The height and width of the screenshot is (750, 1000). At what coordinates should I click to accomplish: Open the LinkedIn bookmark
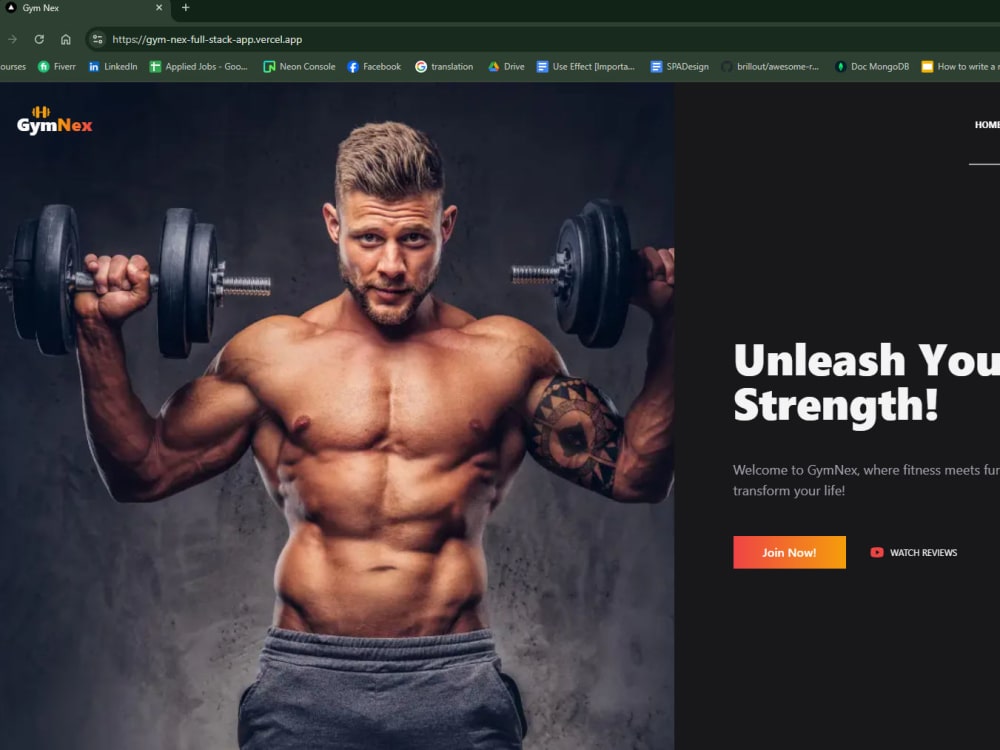click(113, 66)
